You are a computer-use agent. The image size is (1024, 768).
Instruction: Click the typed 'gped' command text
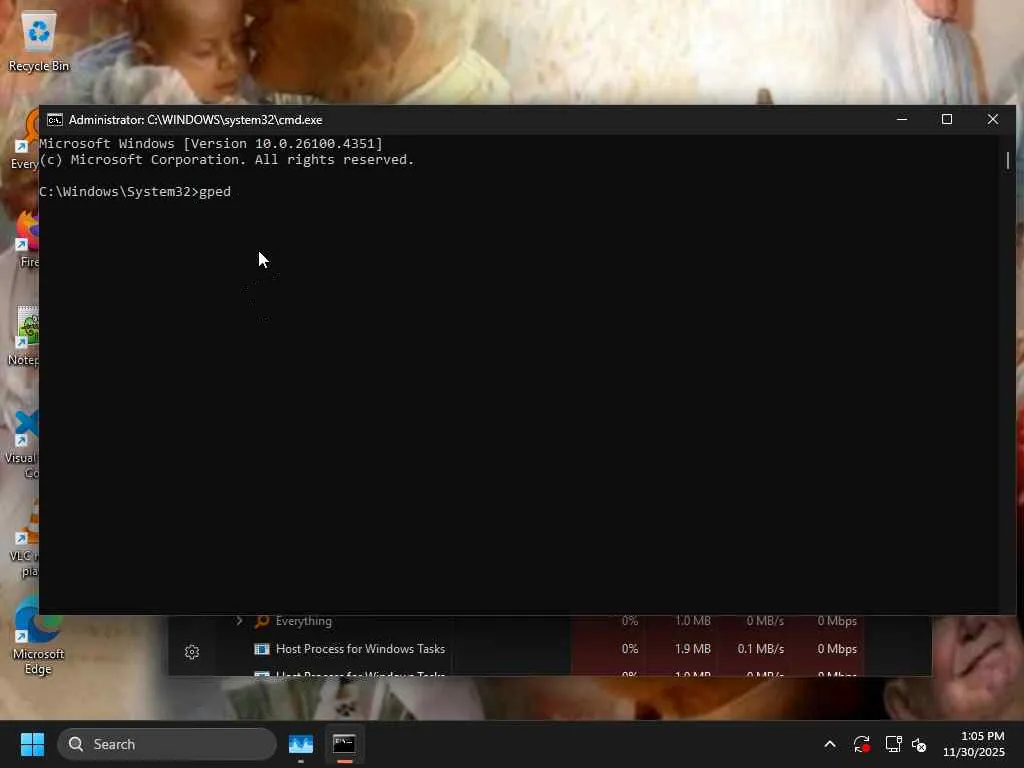[x=215, y=191]
